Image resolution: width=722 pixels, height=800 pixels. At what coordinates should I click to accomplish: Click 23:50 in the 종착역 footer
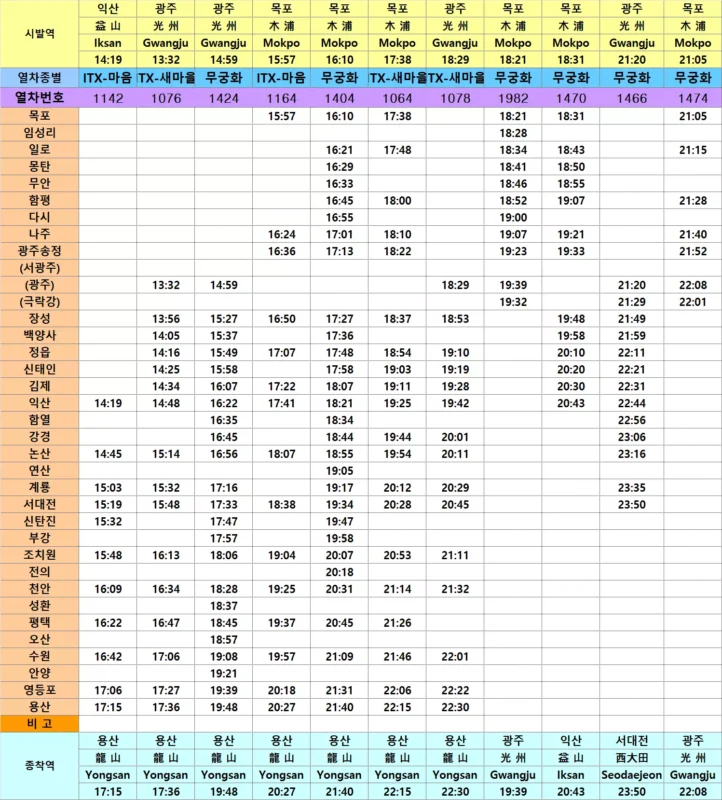(632, 792)
